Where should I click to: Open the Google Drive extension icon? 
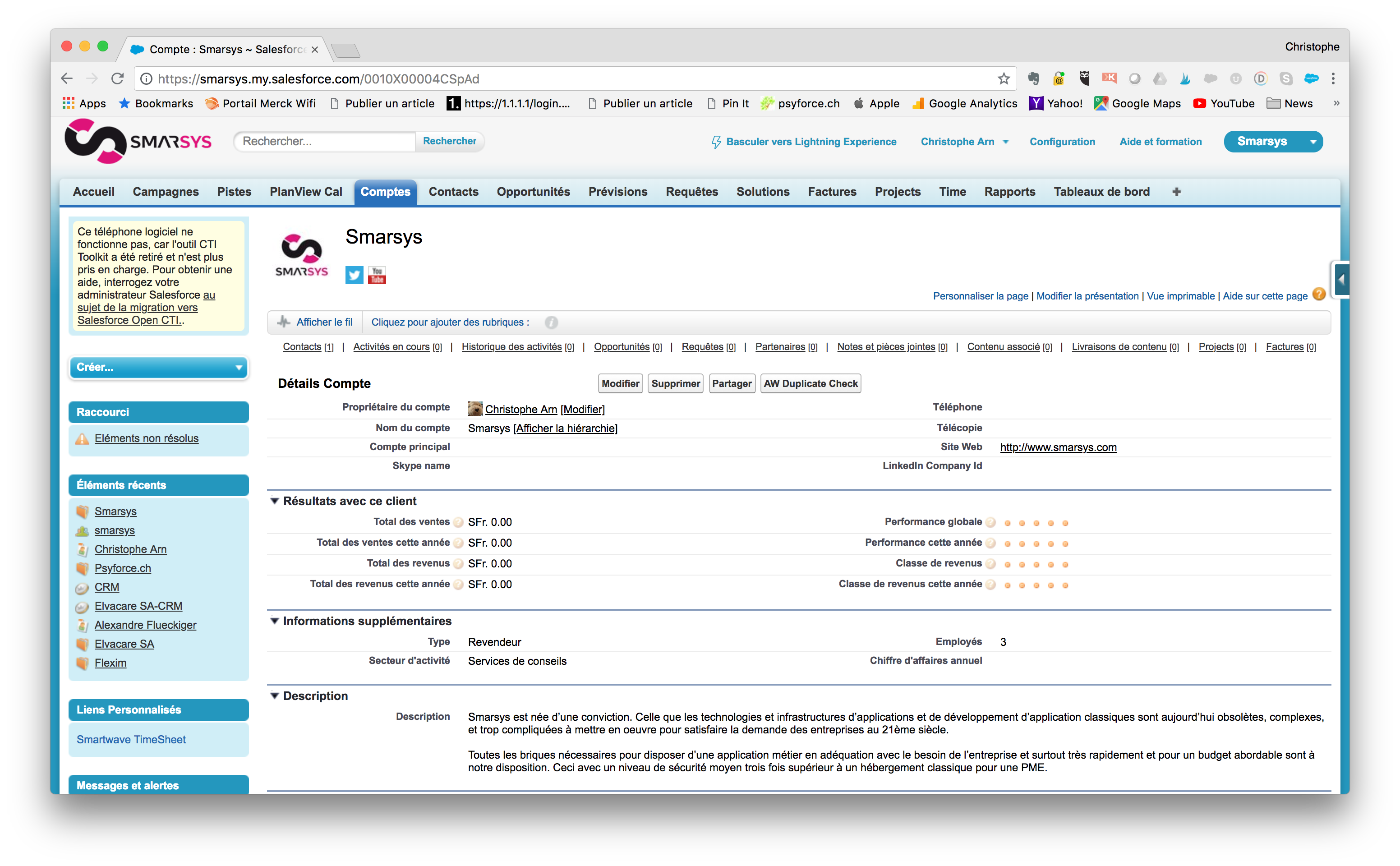[x=1160, y=78]
